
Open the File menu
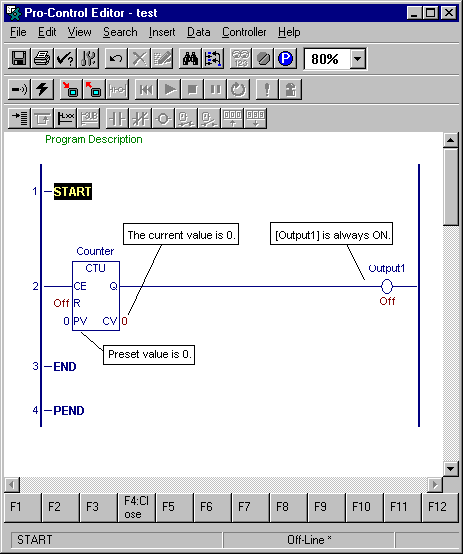[x=18, y=32]
